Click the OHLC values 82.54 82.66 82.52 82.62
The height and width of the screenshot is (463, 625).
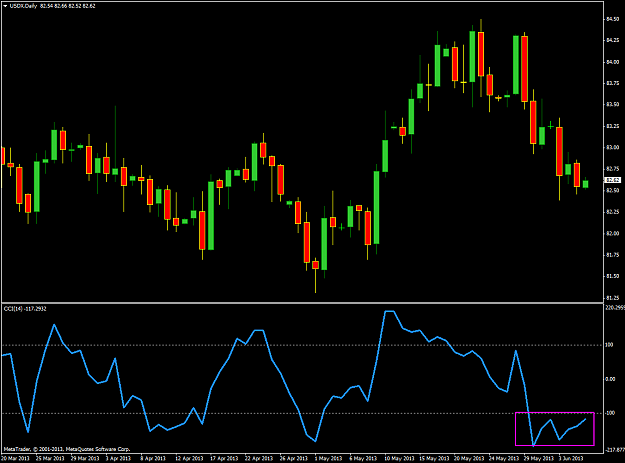pyautogui.click(x=67, y=6)
